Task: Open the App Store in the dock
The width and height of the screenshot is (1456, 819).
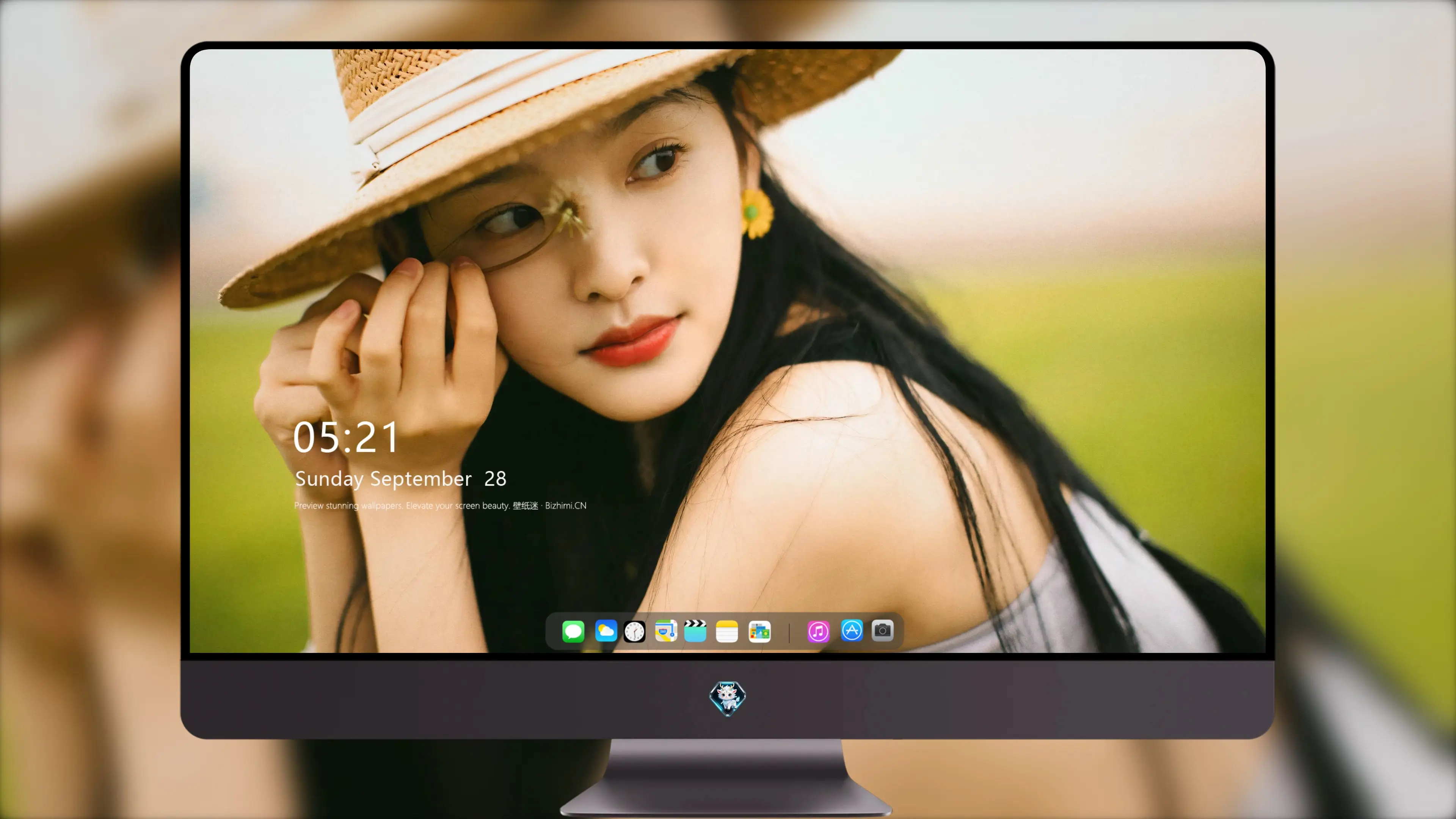Action: click(852, 631)
